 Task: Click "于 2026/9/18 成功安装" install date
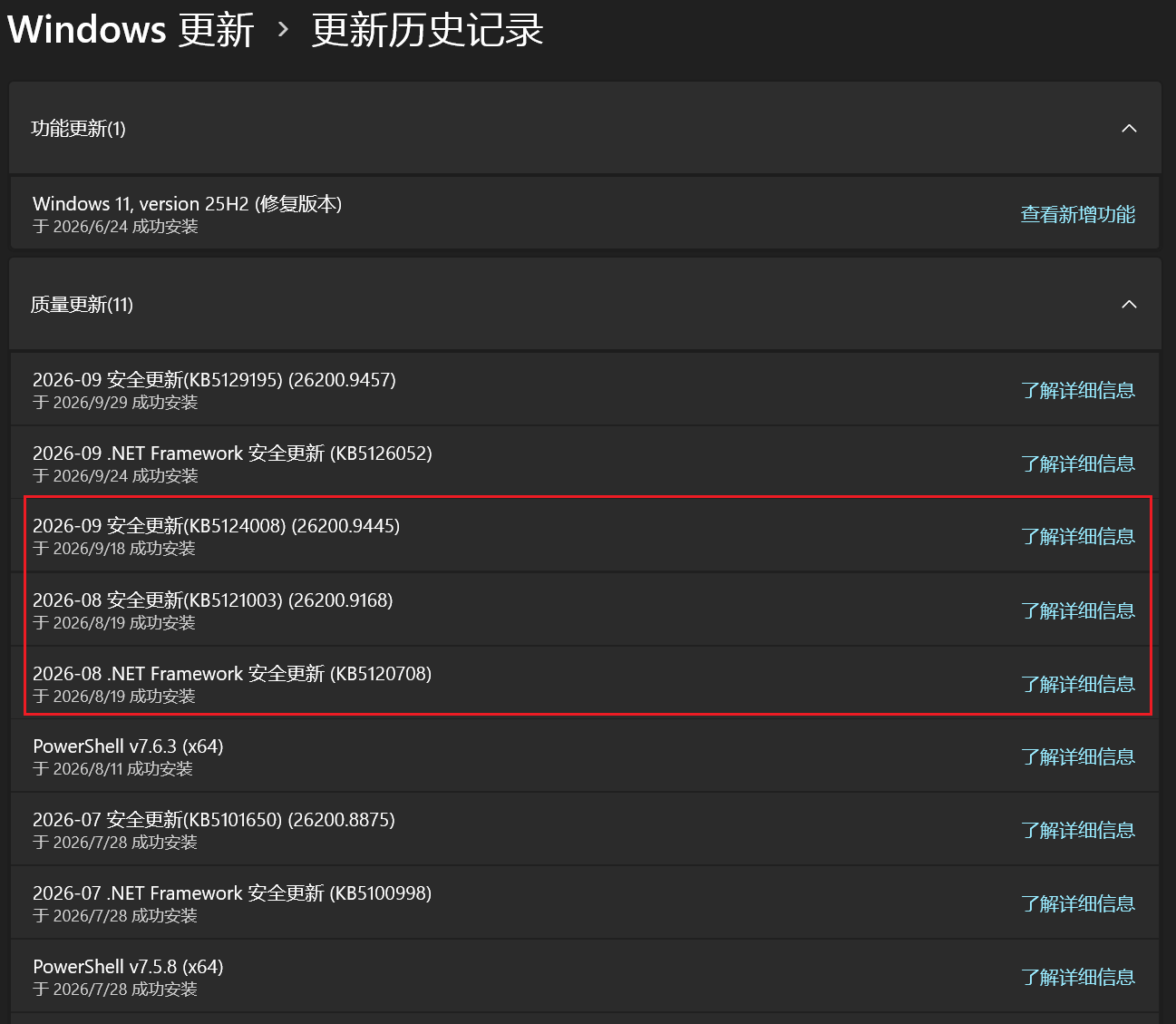point(114,548)
